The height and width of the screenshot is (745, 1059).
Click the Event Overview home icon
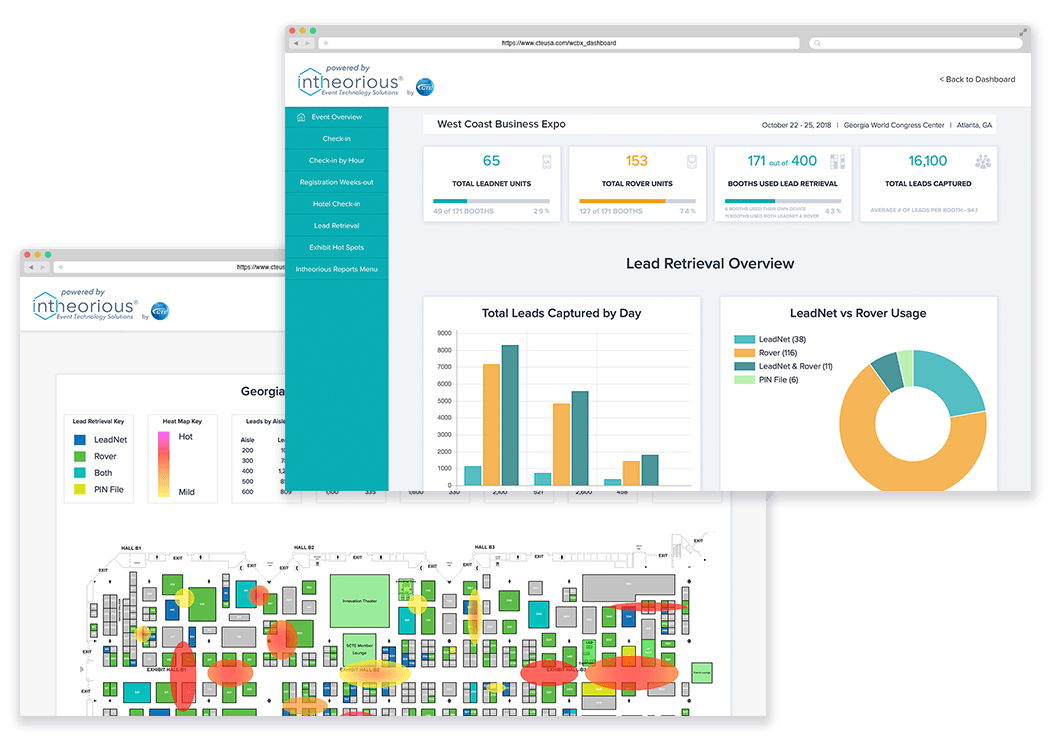pyautogui.click(x=301, y=117)
